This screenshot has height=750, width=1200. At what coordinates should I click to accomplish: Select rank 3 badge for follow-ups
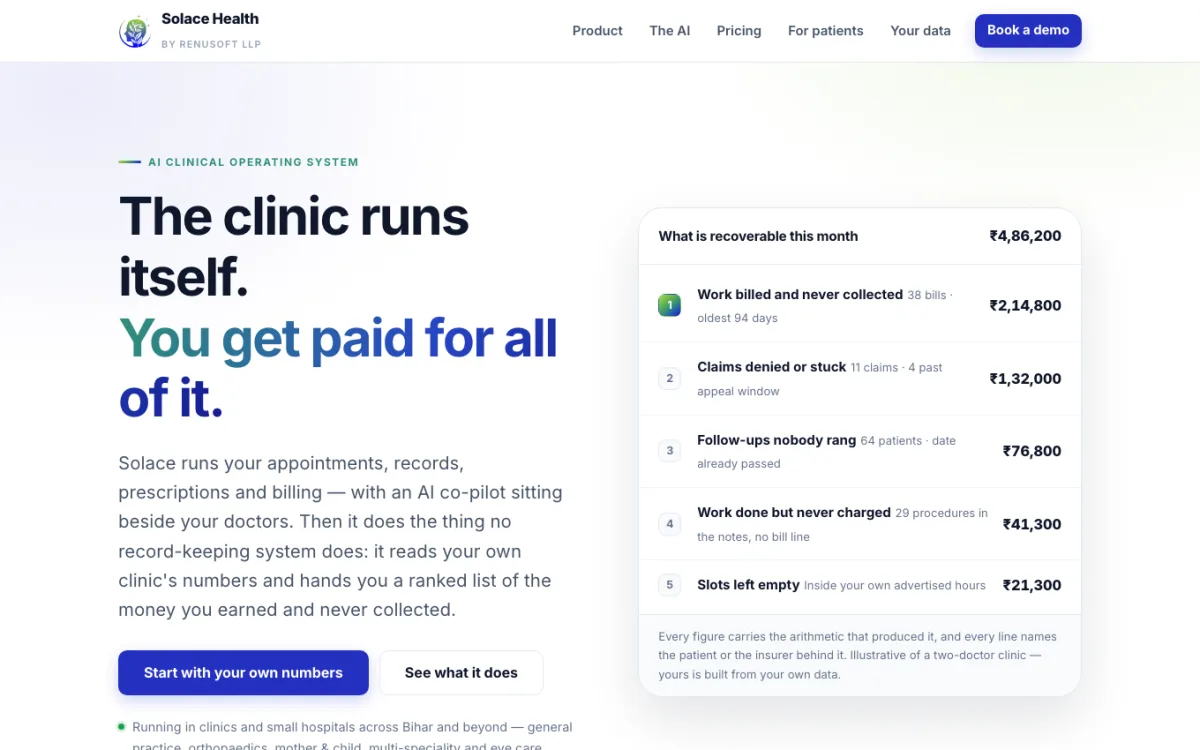[670, 451]
